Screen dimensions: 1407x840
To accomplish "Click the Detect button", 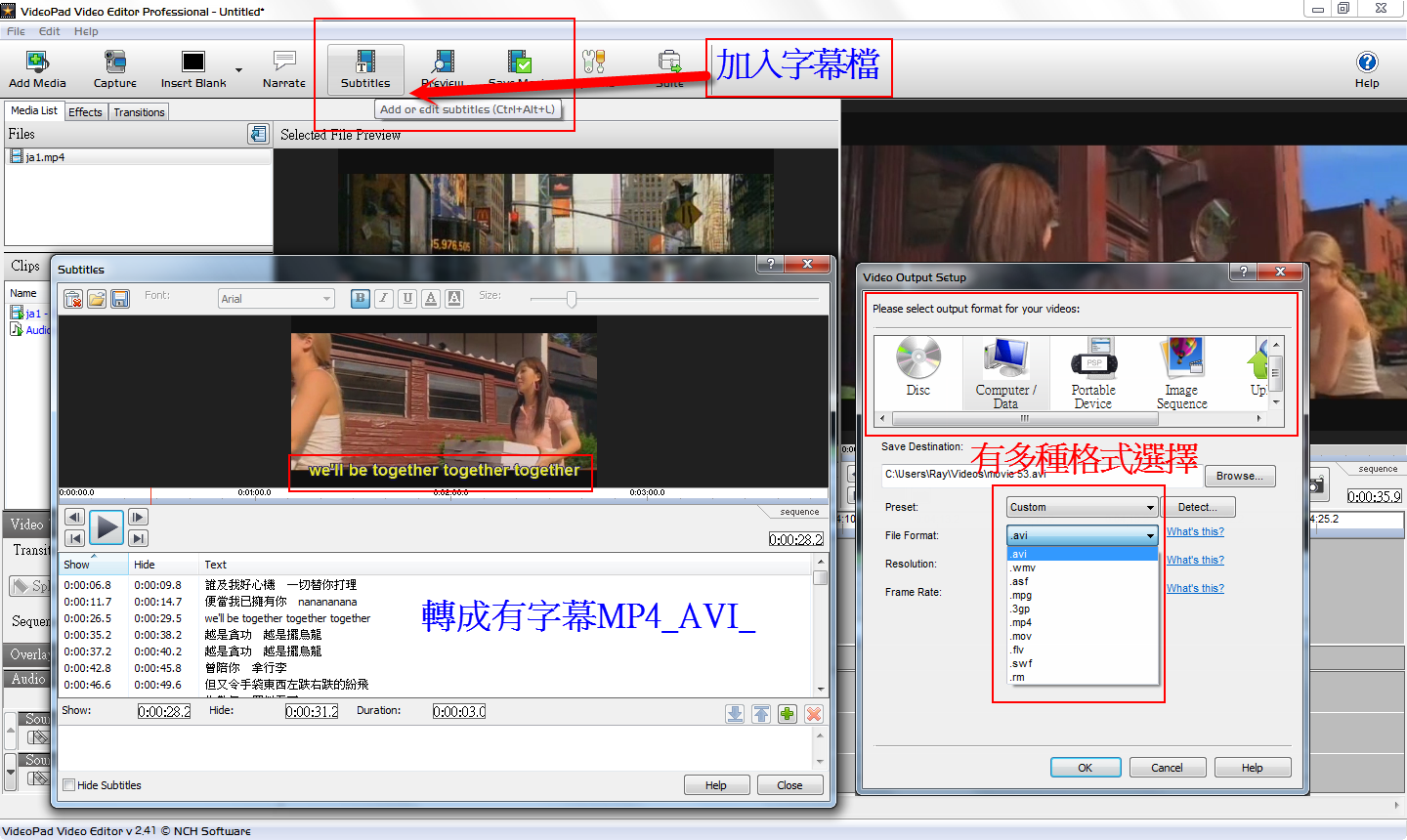I will (x=1198, y=508).
